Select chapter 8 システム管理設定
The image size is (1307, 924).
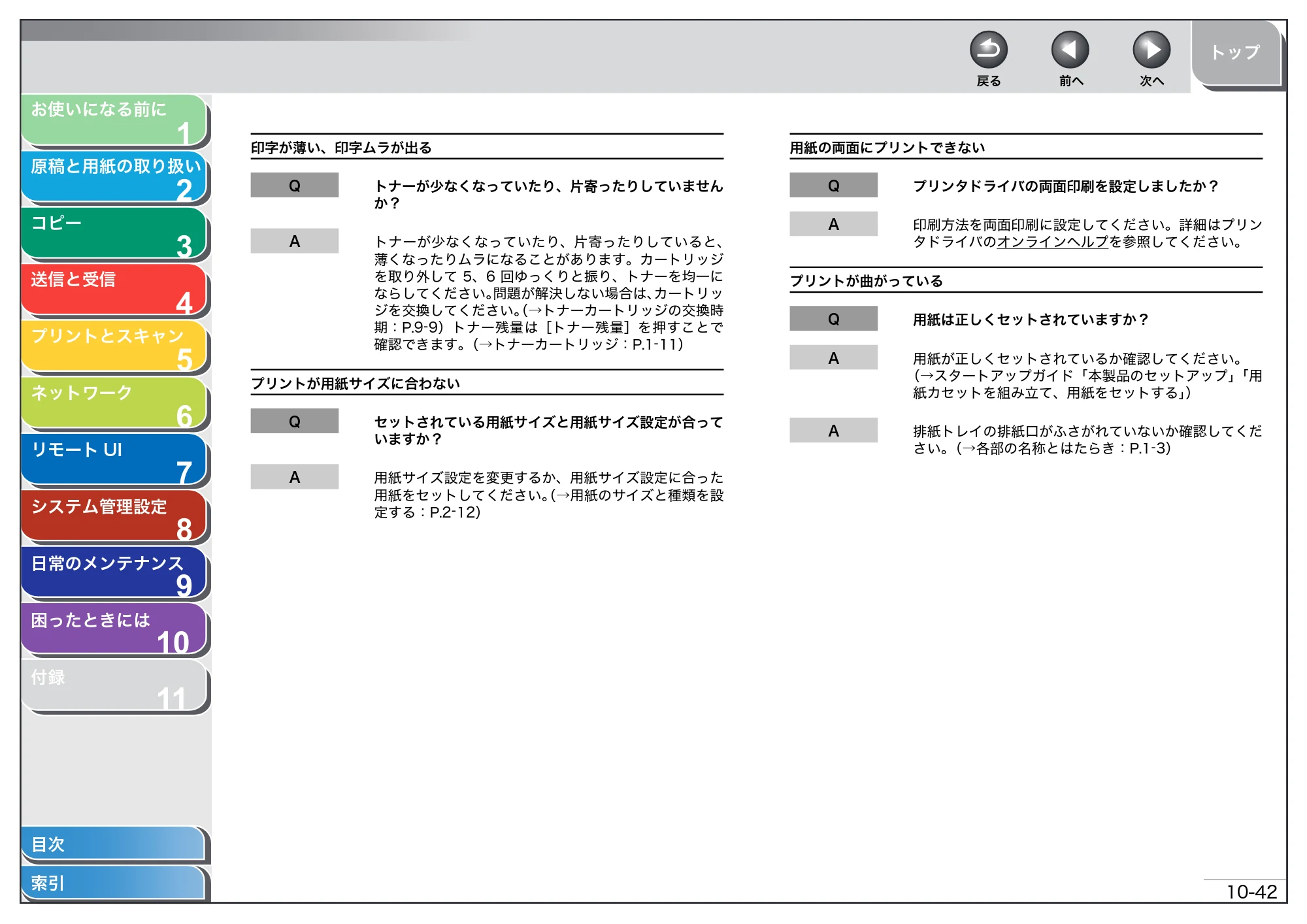pyautogui.click(x=114, y=517)
